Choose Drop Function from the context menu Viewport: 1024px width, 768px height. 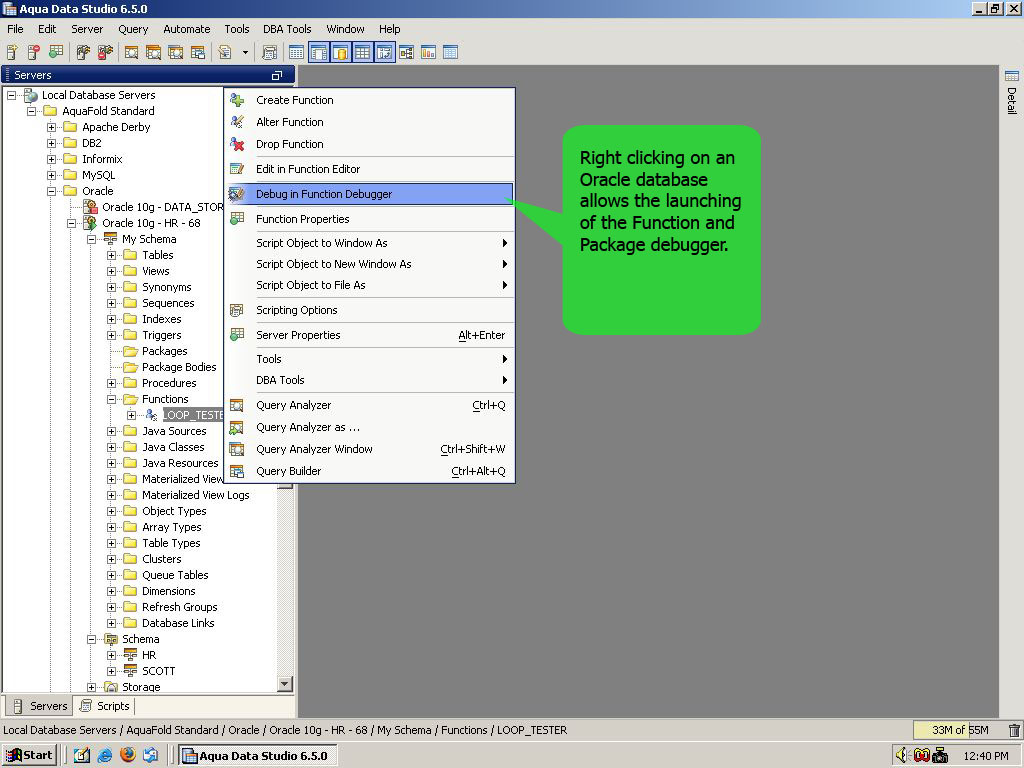click(x=370, y=144)
